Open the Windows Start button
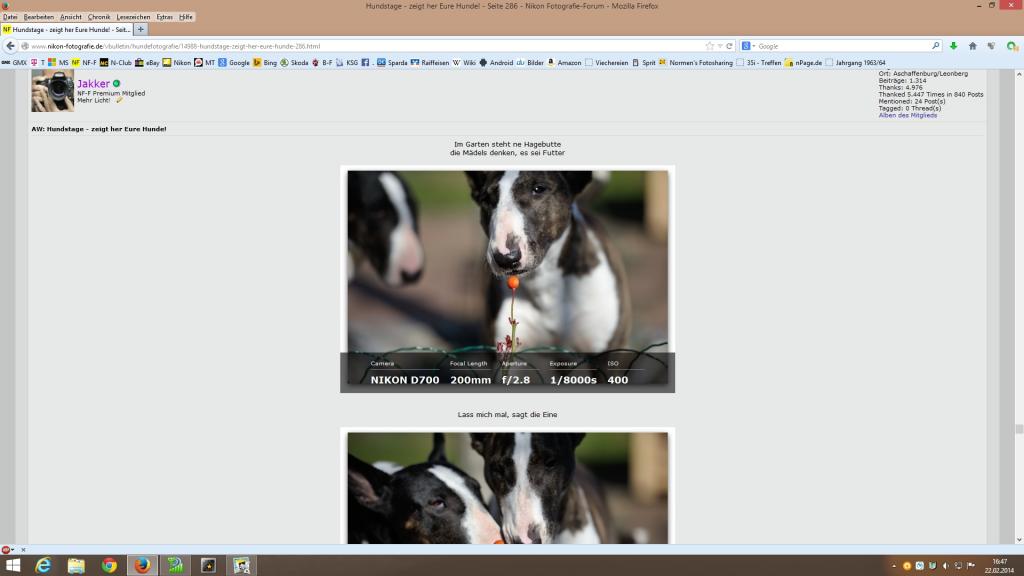The height and width of the screenshot is (576, 1024). [x=12, y=566]
